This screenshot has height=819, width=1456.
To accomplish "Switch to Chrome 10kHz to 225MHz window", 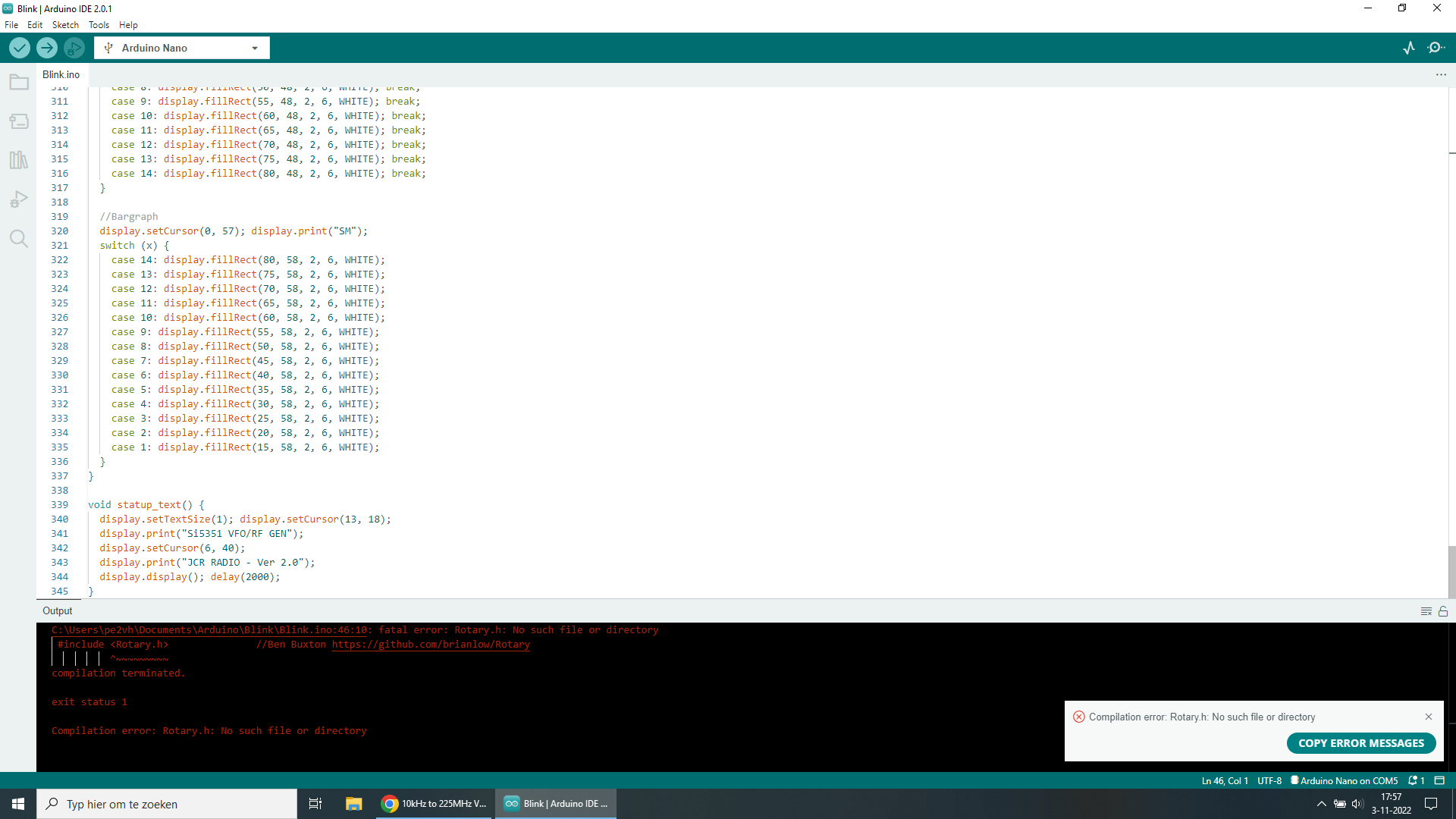I will point(435,804).
